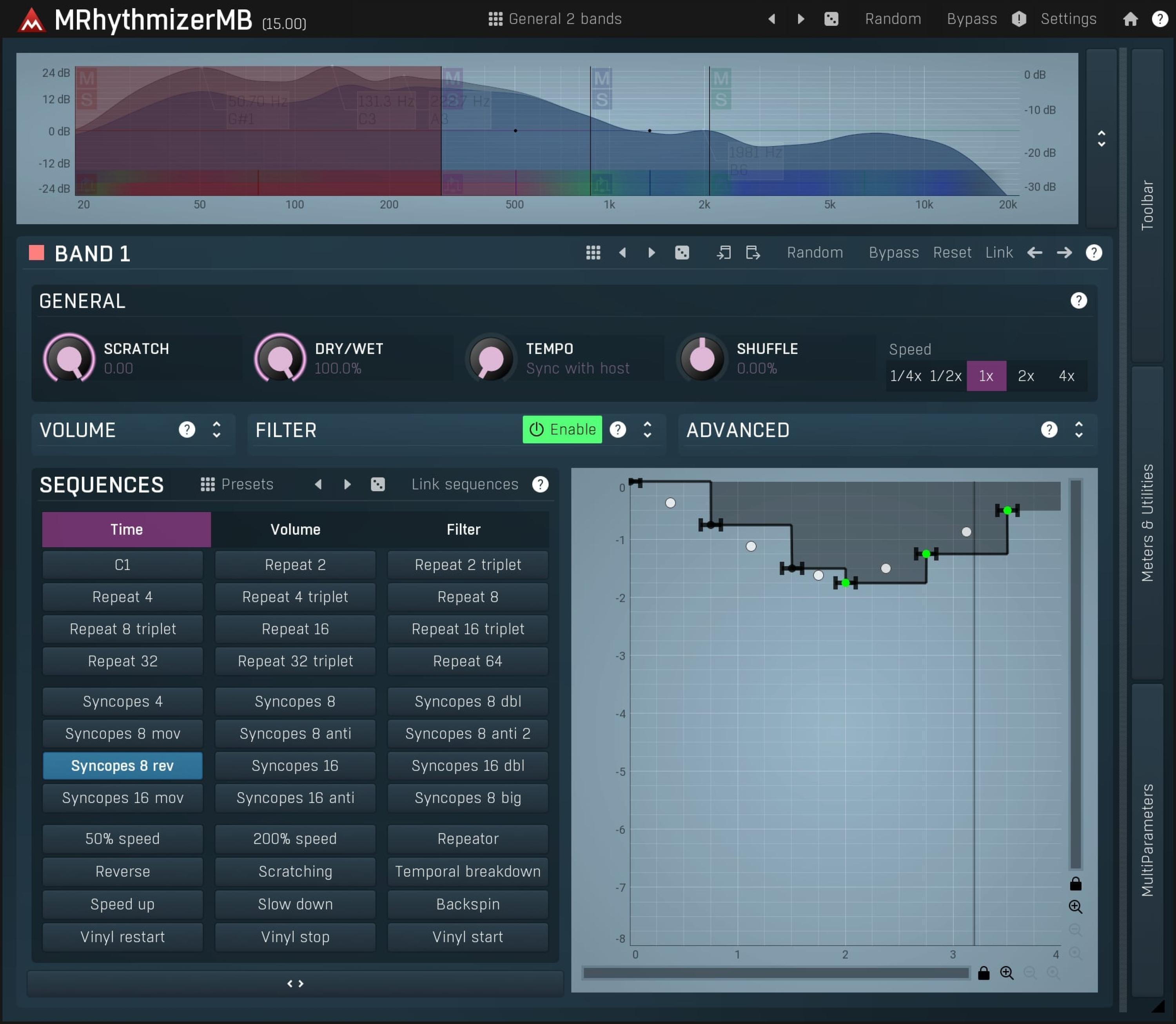Expand the Advanced panel
This screenshot has height=1024, width=1176.
tap(1079, 430)
